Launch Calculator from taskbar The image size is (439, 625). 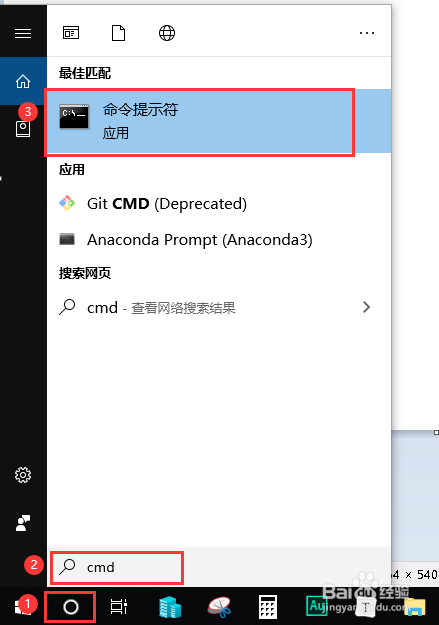[268, 607]
